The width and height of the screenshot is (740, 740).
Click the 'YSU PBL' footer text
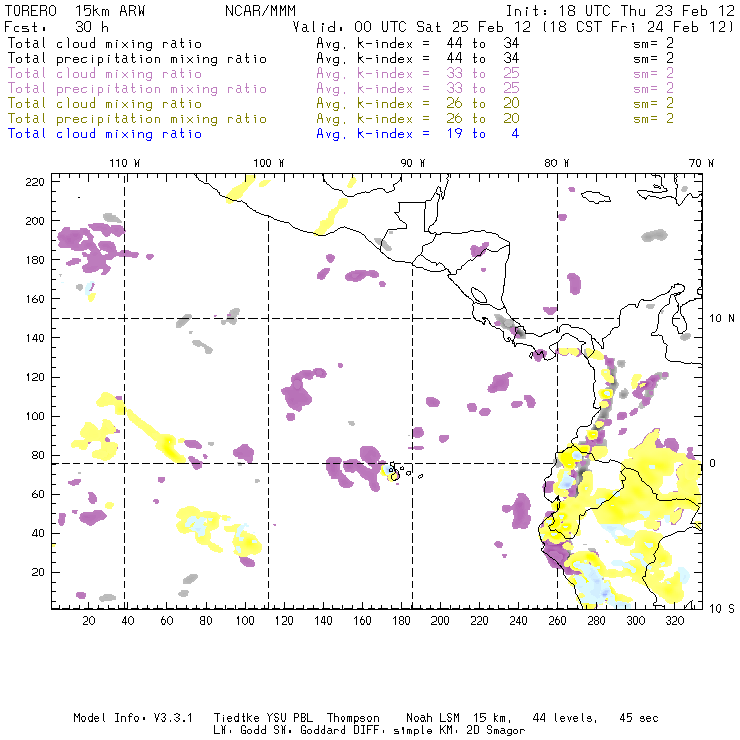pos(289,718)
